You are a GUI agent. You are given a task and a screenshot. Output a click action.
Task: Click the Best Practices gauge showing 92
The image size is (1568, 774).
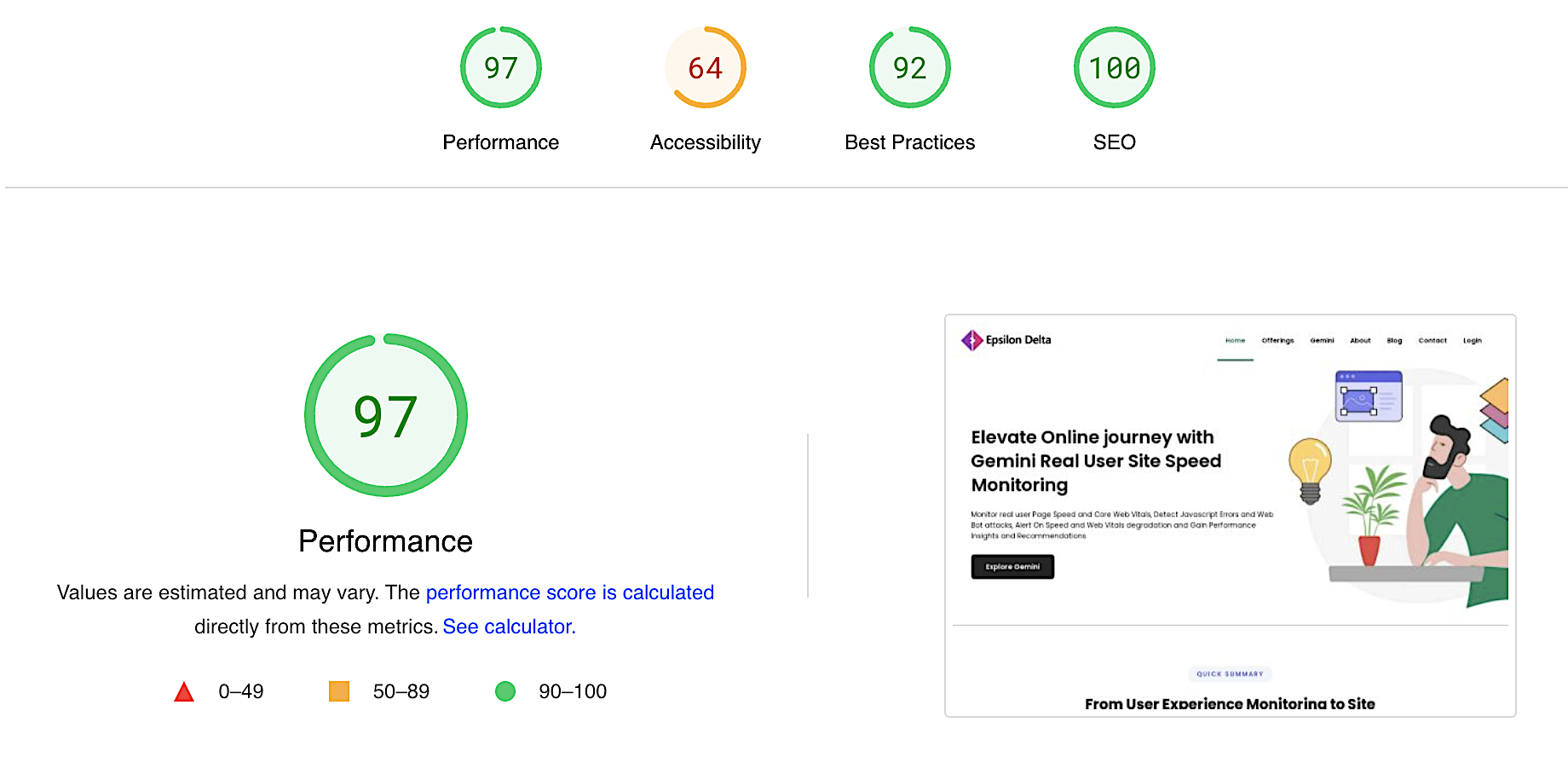908,67
